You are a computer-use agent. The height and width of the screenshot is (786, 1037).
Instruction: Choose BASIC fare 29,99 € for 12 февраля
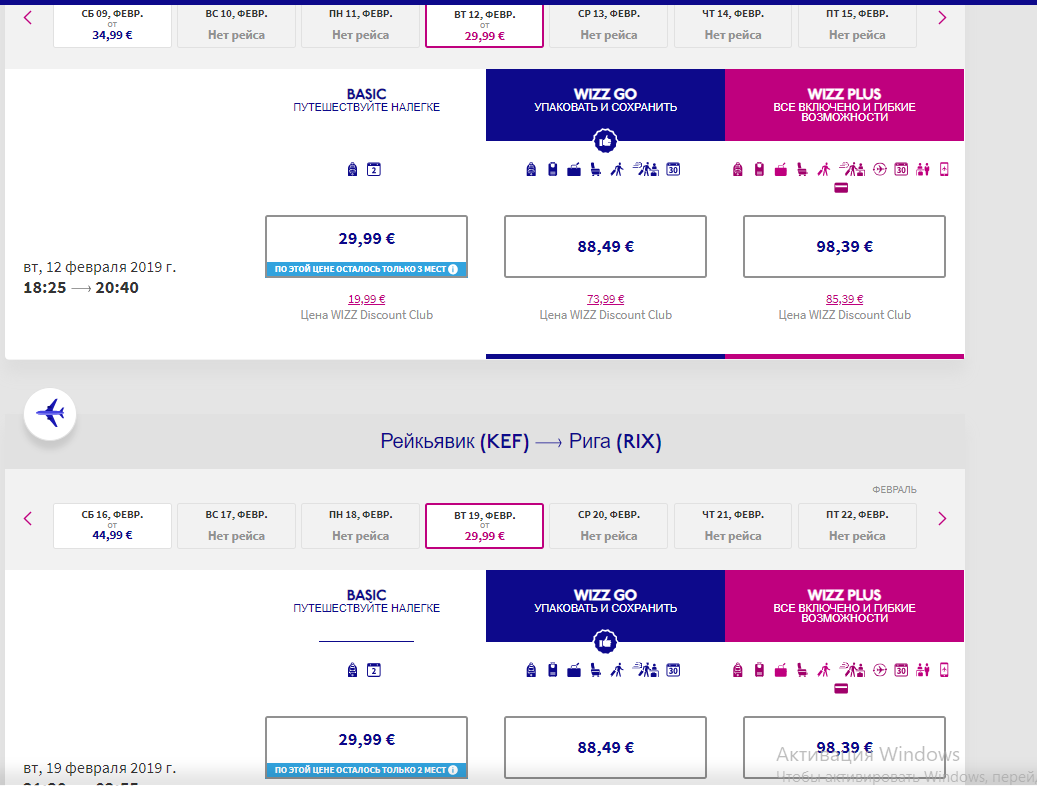(366, 246)
